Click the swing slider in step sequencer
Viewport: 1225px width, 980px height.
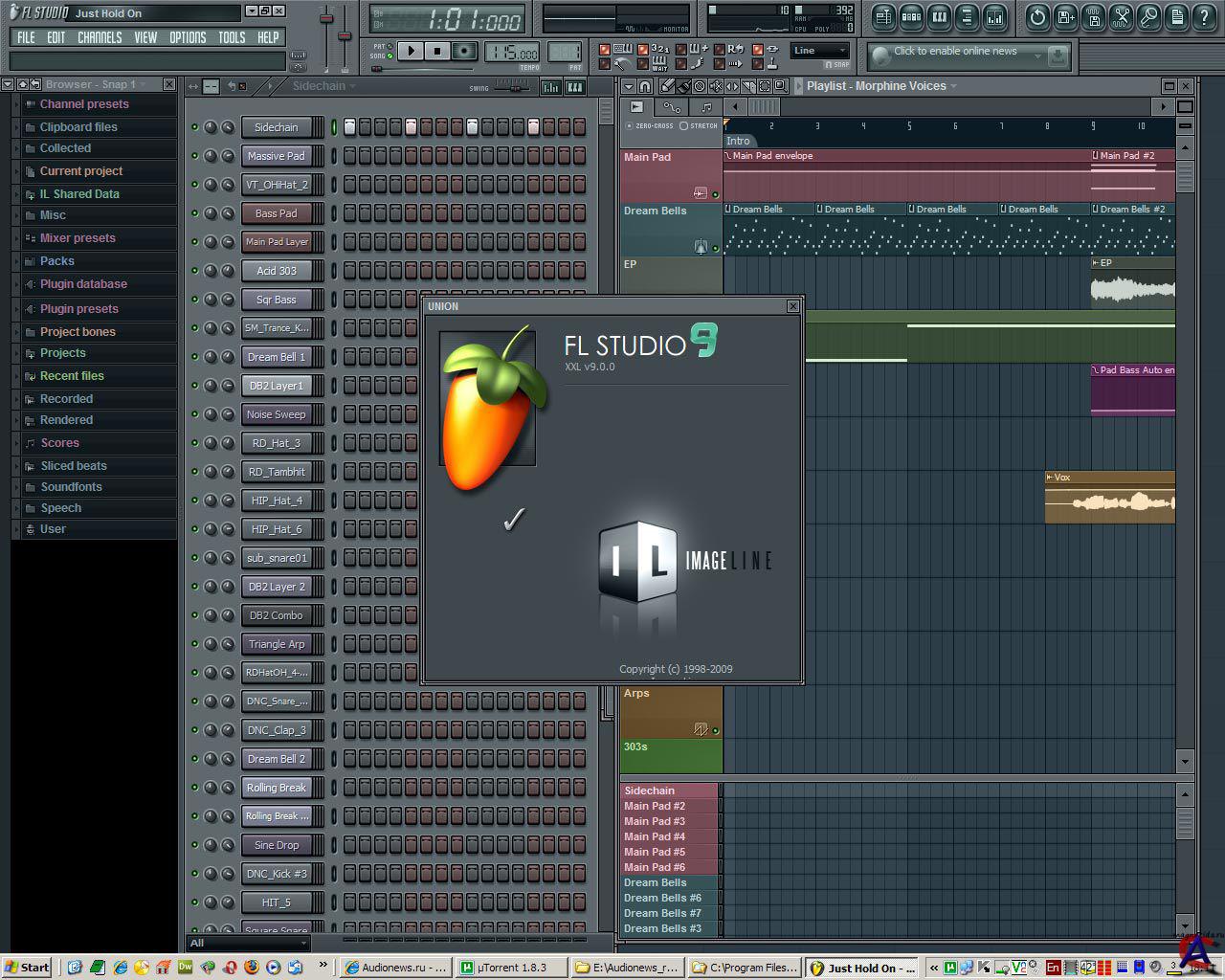pyautogui.click(x=514, y=87)
